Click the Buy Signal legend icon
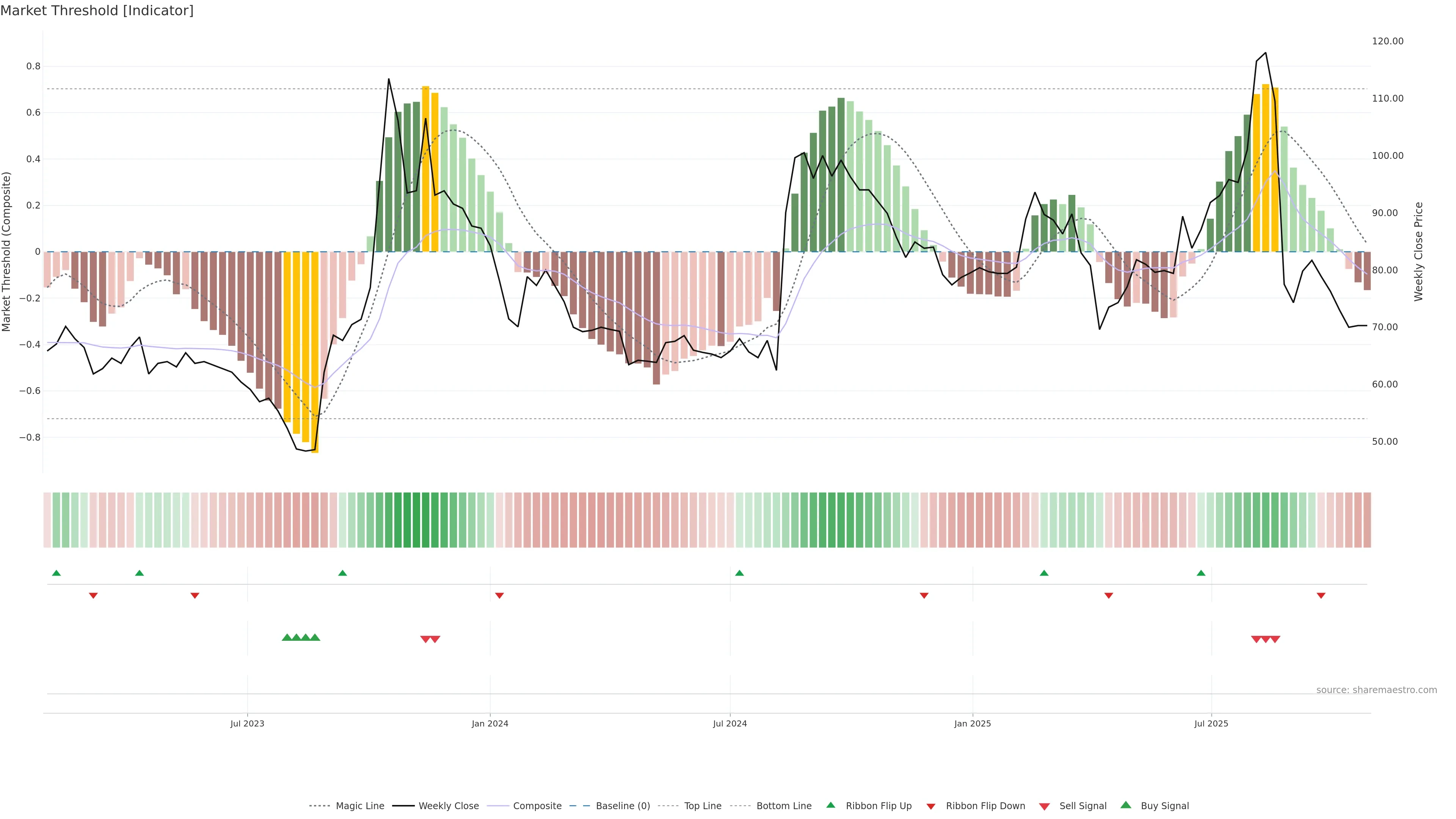This screenshot has width=1456, height=819. click(1126, 805)
